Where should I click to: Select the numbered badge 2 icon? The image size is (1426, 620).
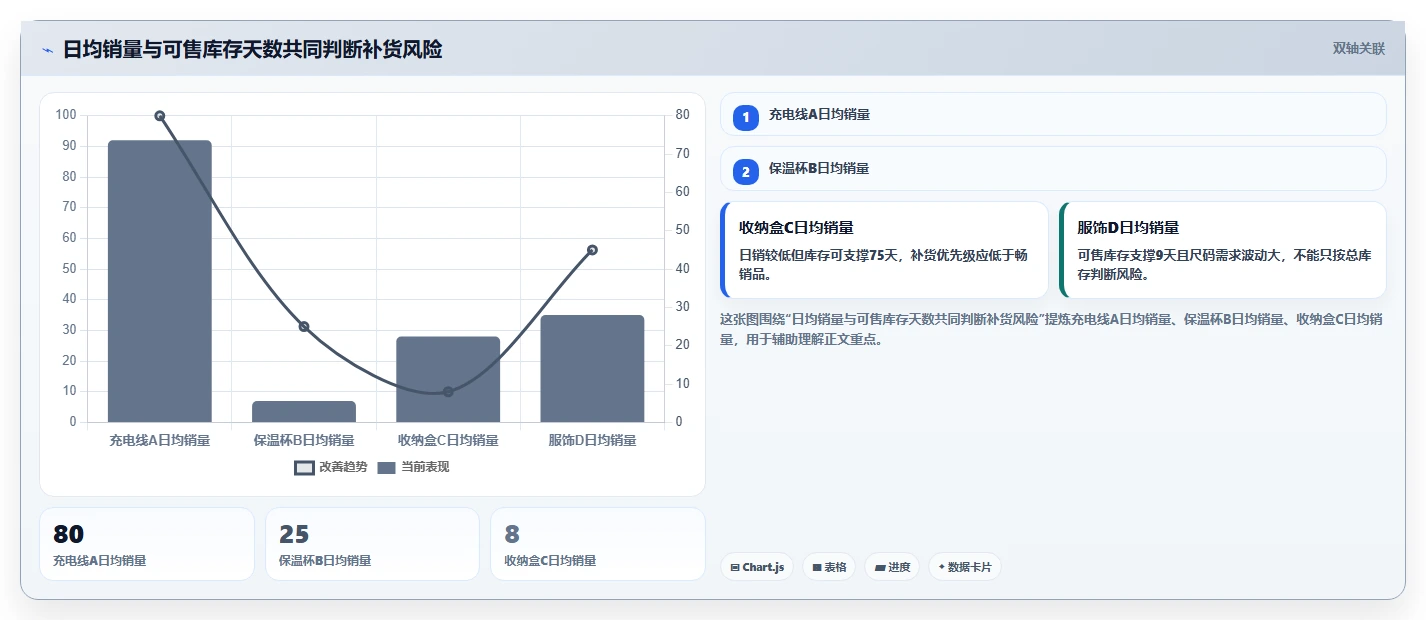click(746, 171)
